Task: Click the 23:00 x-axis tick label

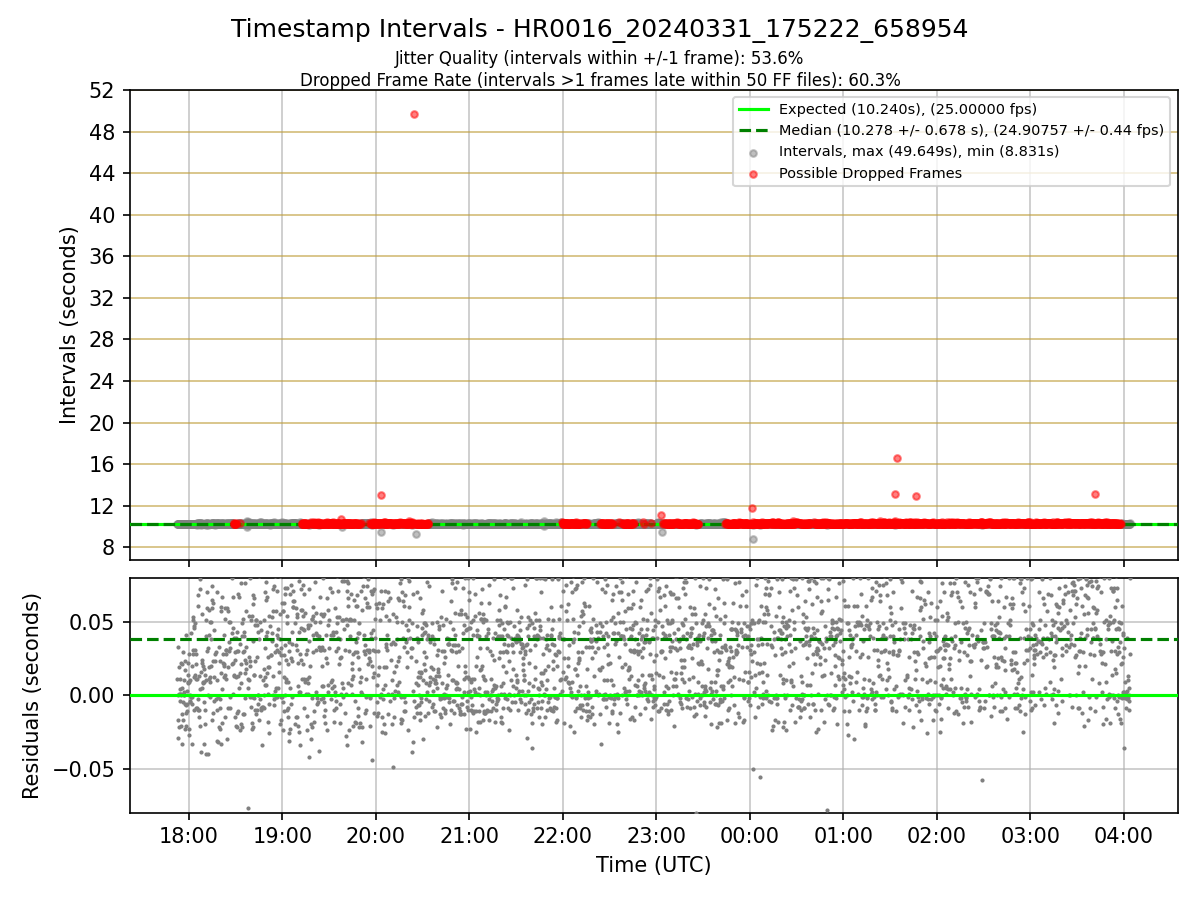Action: click(x=656, y=834)
